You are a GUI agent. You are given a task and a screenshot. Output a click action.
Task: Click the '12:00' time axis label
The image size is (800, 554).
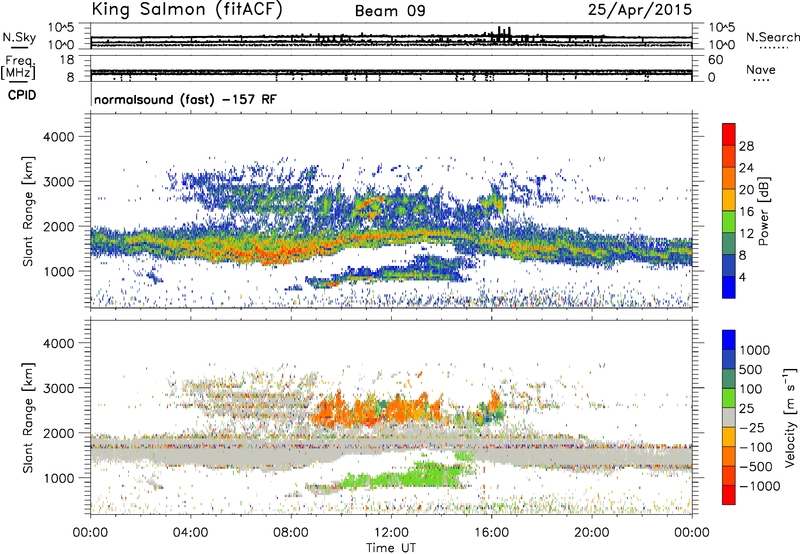click(391, 533)
